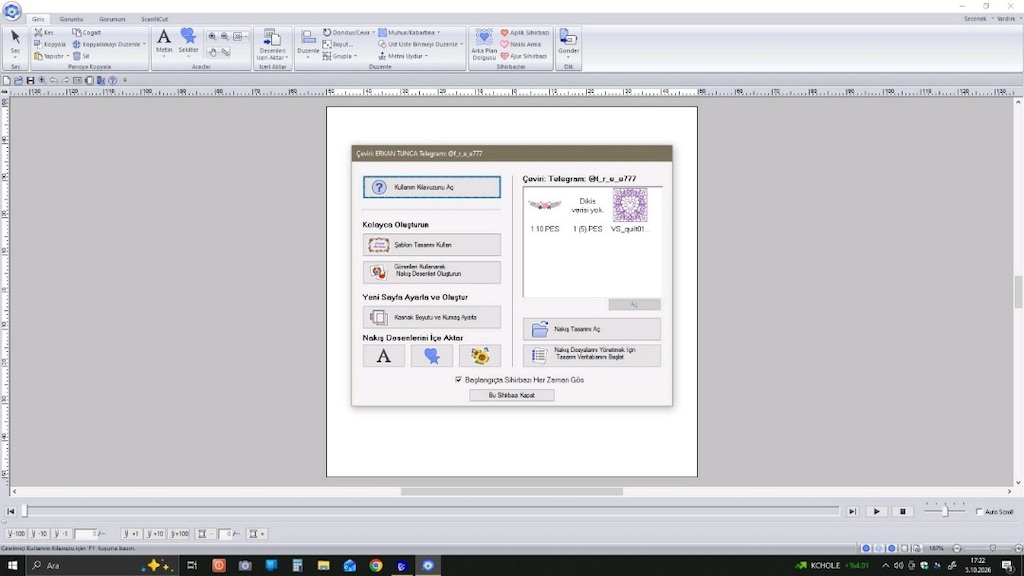Image resolution: width=1024 pixels, height=576 pixels.
Task: Click Kasnak Boyutu ve Kumaş Ayarla button
Action: tap(432, 317)
